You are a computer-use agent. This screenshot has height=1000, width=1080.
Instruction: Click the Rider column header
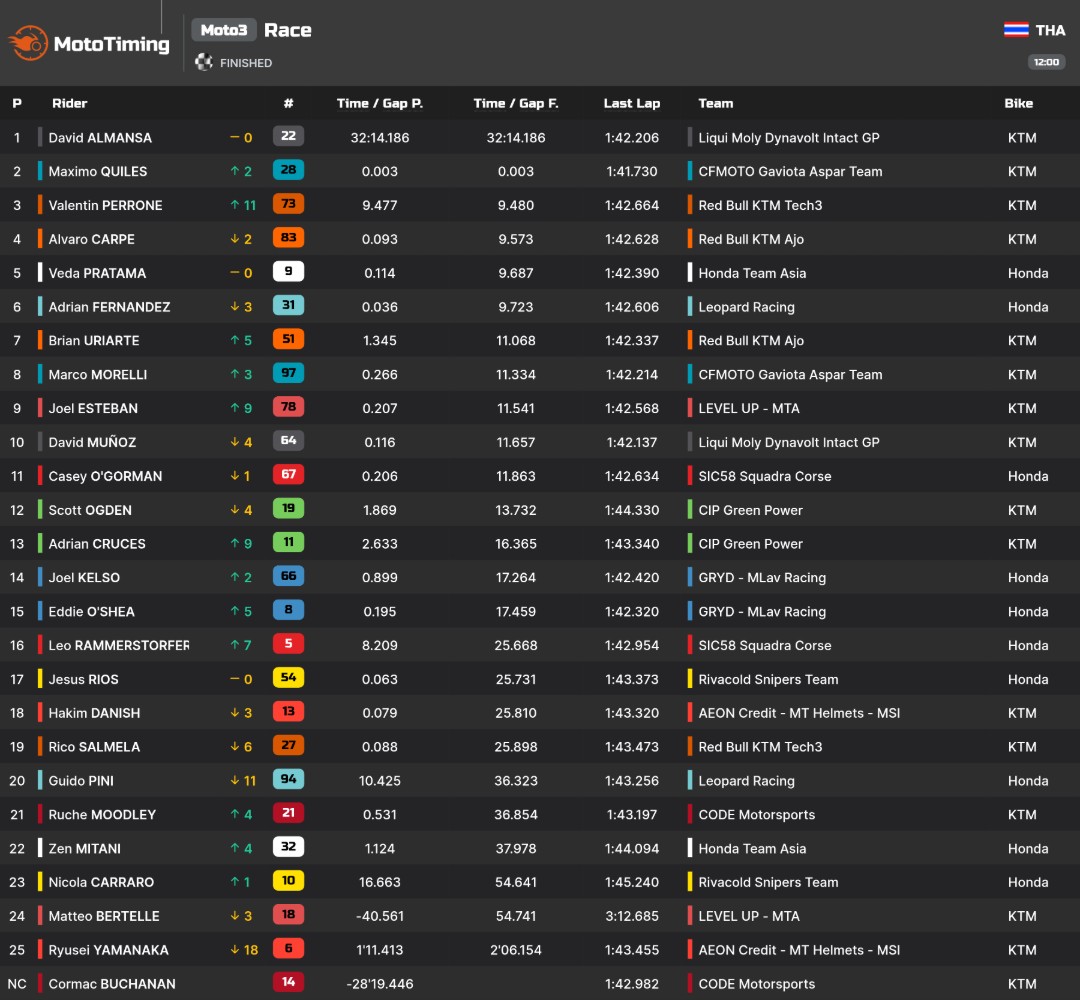click(70, 103)
